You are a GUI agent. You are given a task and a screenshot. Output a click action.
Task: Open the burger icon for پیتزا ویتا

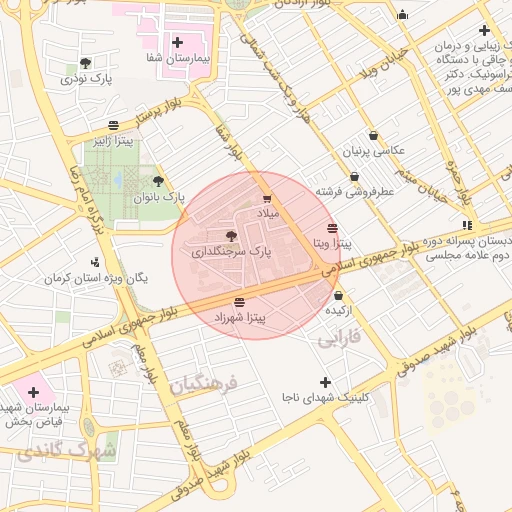332,229
